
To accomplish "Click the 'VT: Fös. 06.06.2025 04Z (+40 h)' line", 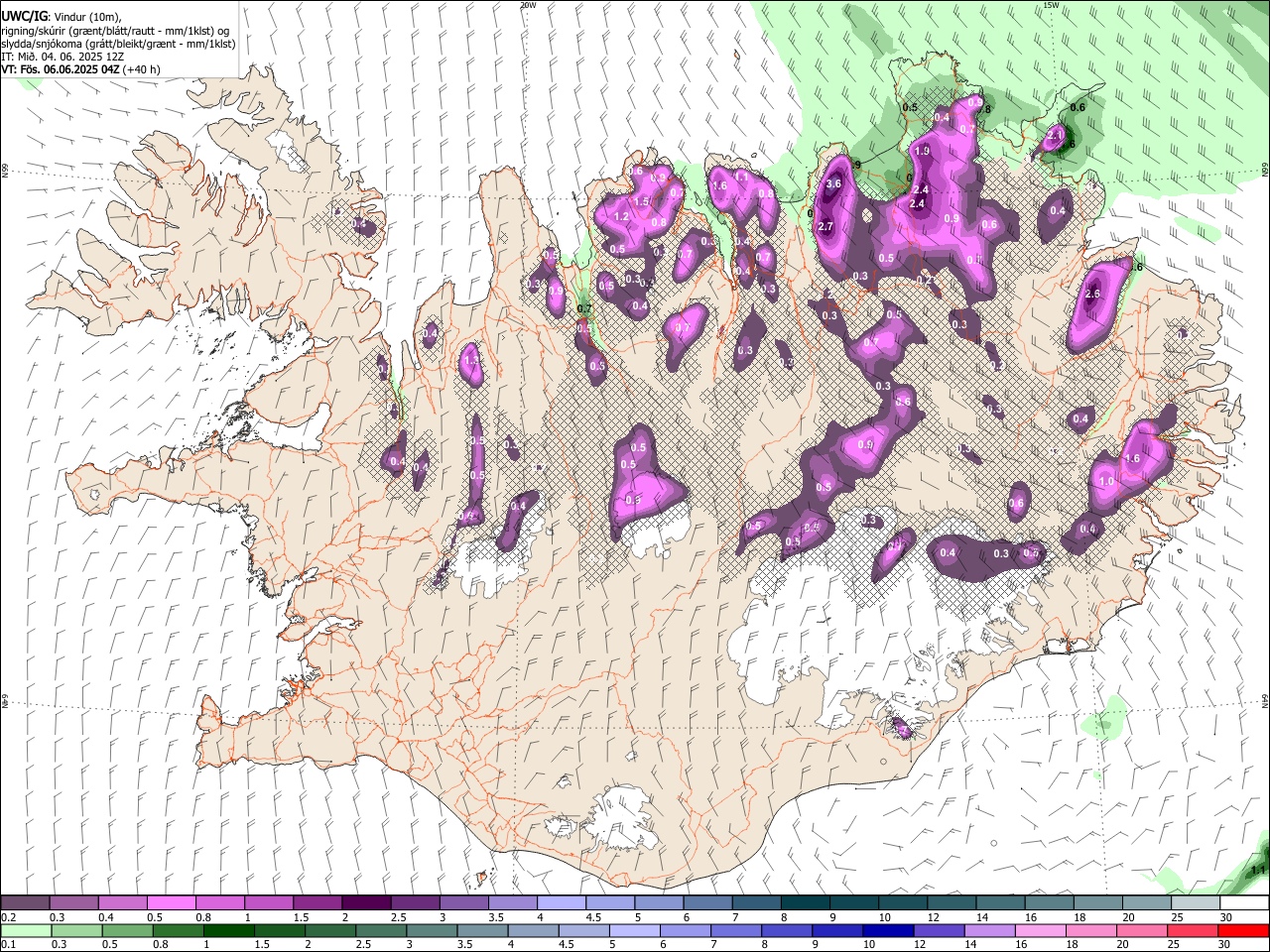I will (80, 69).
